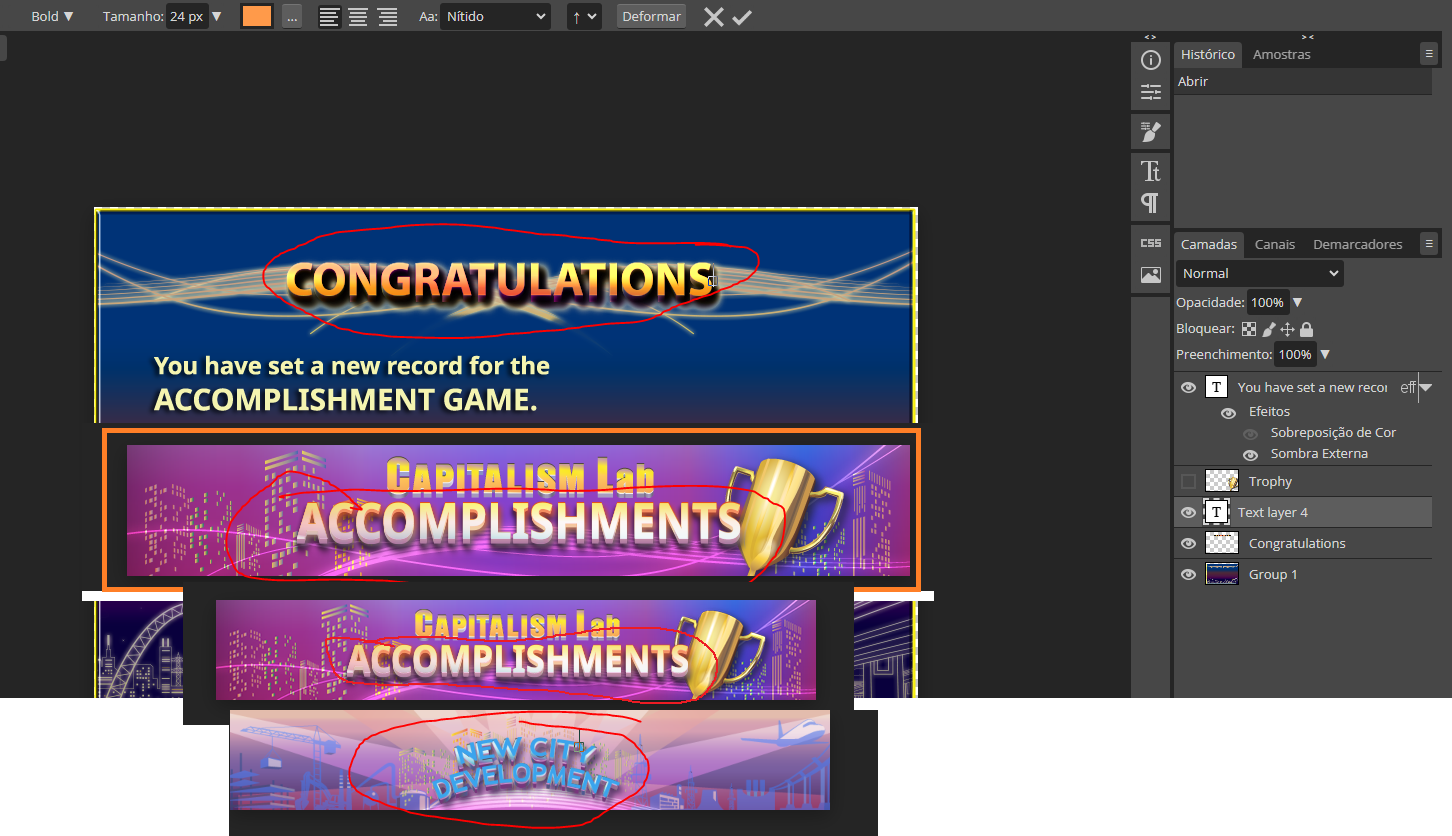Open the Tamanho size dropdown arrow
This screenshot has width=1452, height=836.
pyautogui.click(x=217, y=17)
